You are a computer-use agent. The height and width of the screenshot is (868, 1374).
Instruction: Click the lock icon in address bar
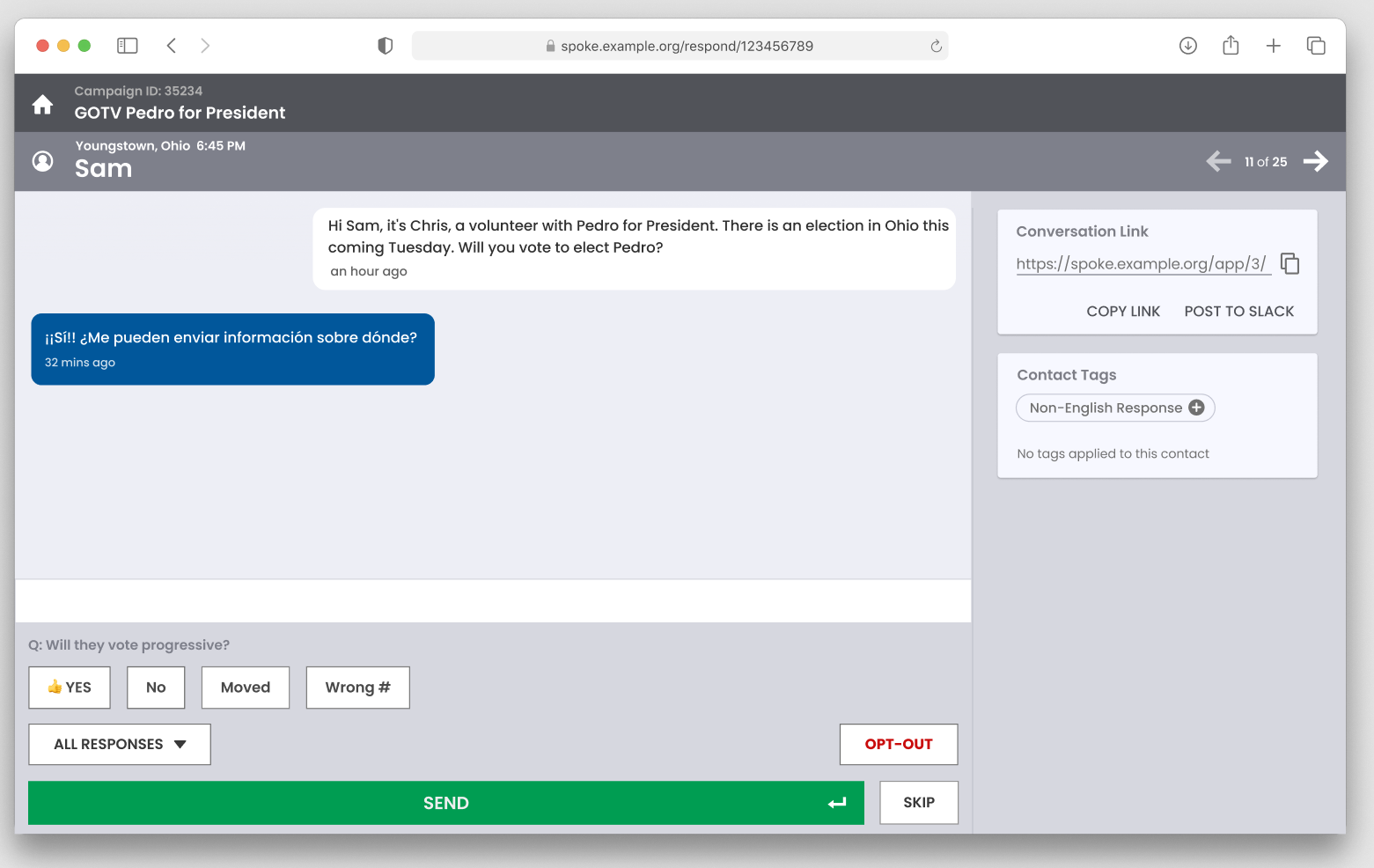coord(550,46)
